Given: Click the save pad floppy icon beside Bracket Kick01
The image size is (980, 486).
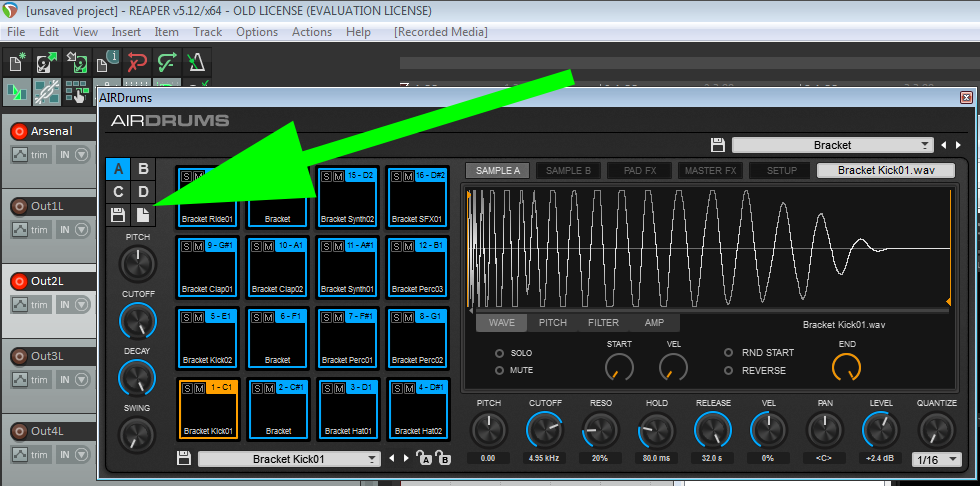Looking at the screenshot, I should coord(184,459).
